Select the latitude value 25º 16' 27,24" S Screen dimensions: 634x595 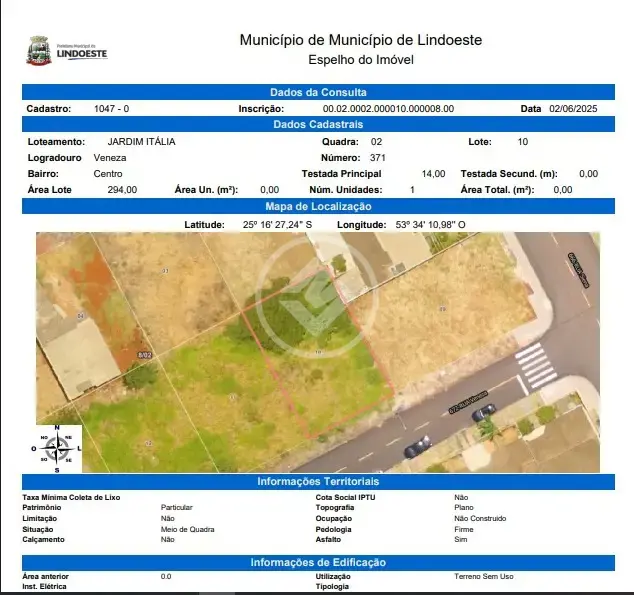pyautogui.click(x=277, y=225)
